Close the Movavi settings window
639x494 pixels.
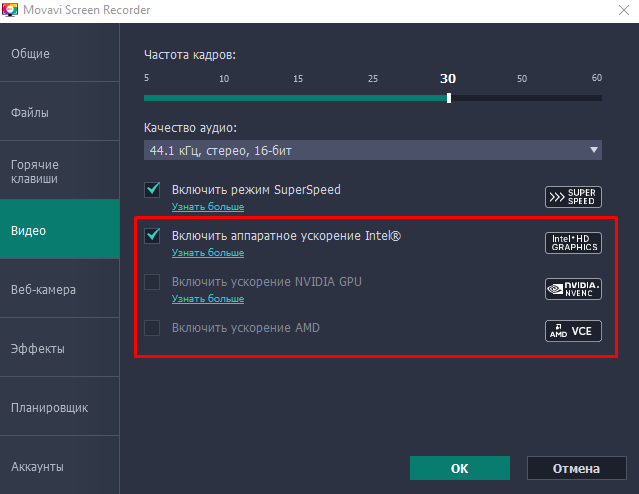[x=624, y=10]
